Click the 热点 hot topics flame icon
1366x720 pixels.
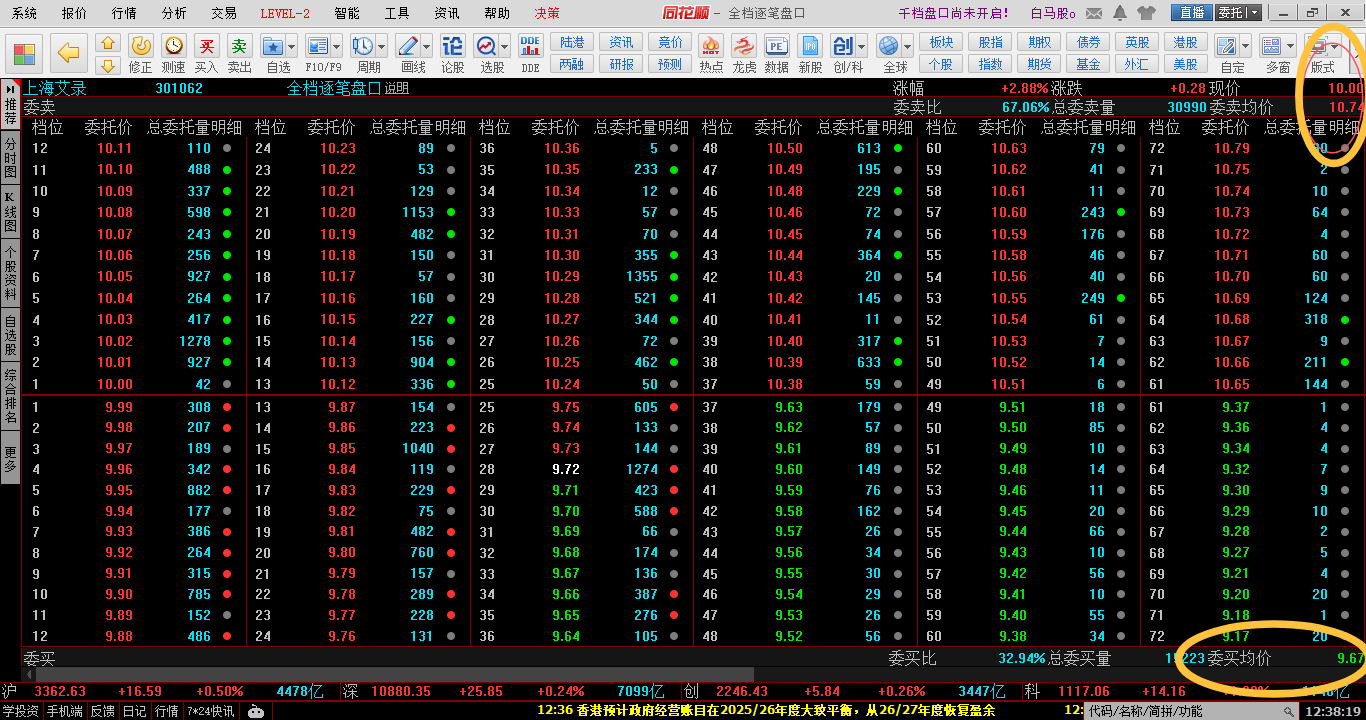(711, 47)
